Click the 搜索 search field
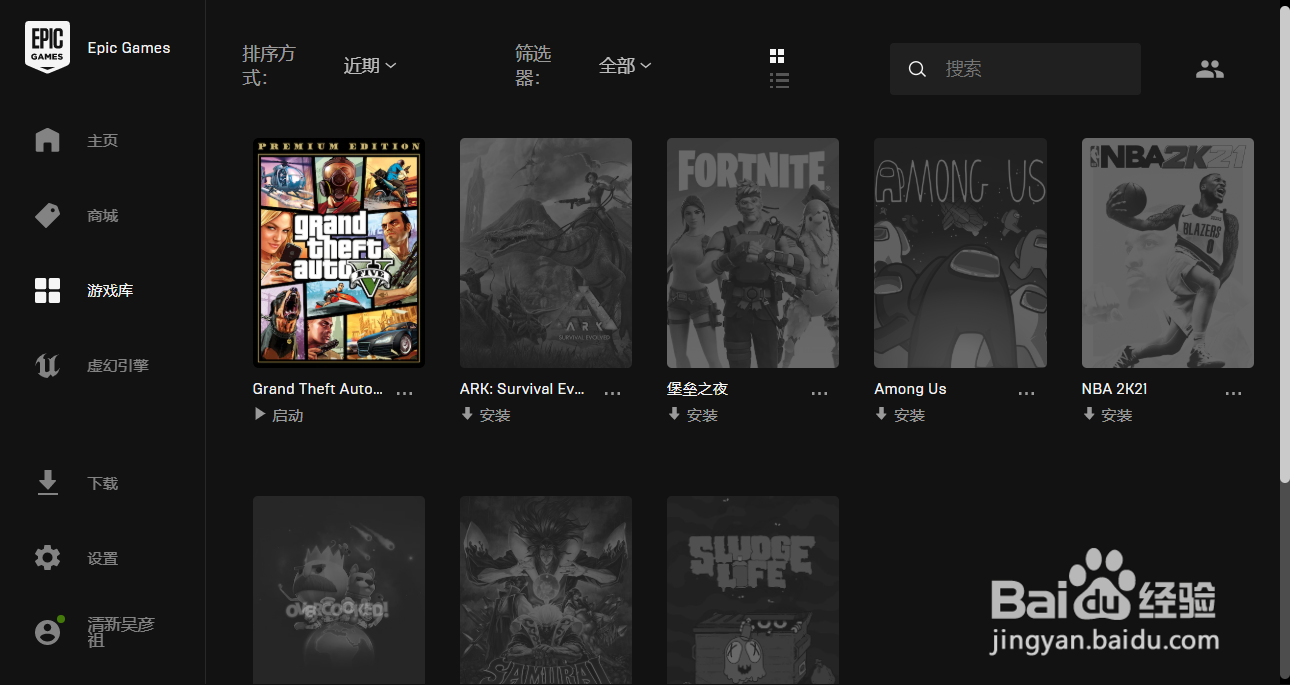This screenshot has height=685, width=1290. point(1015,69)
